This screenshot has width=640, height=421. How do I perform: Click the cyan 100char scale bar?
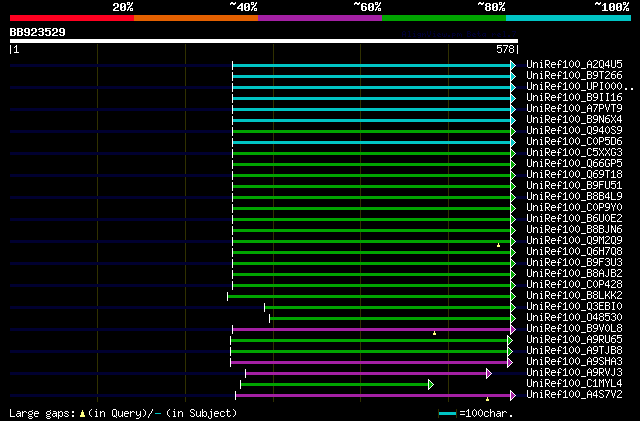coord(447,414)
